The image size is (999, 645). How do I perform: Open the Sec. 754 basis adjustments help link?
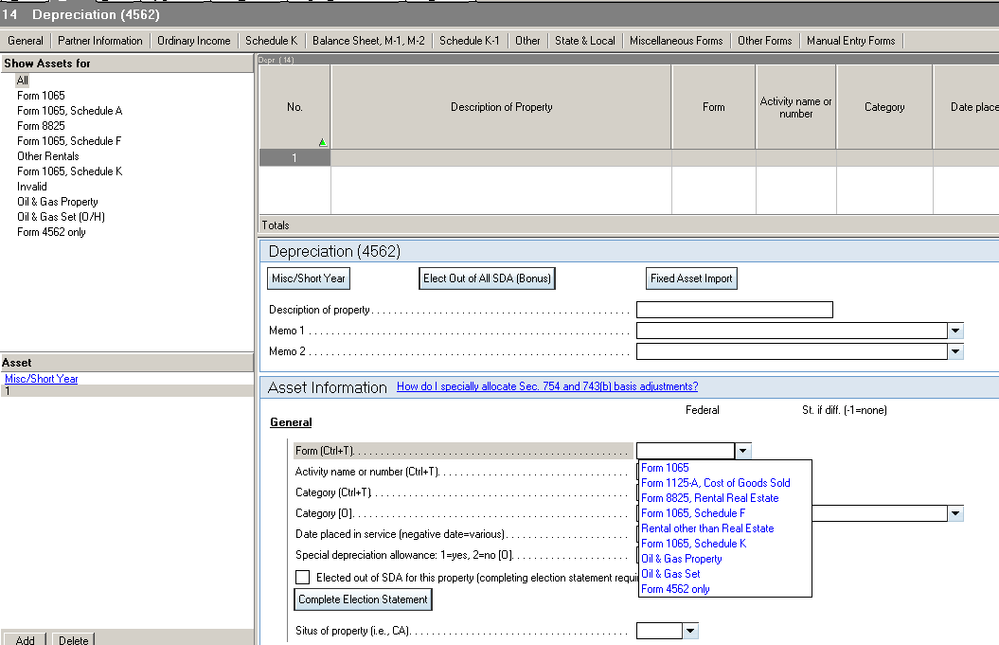pyautogui.click(x=547, y=386)
